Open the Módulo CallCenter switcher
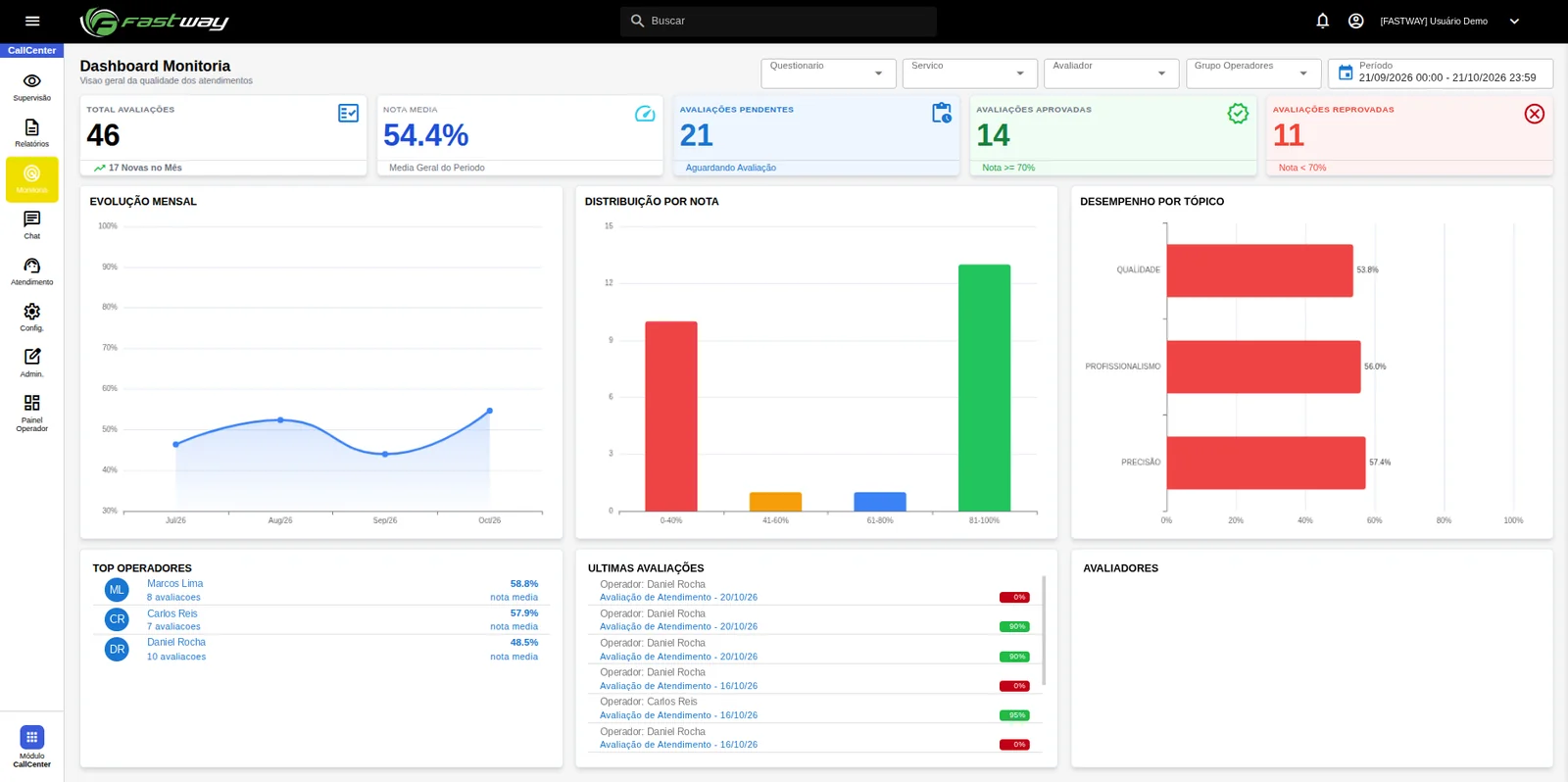The image size is (1568, 782). [x=32, y=746]
